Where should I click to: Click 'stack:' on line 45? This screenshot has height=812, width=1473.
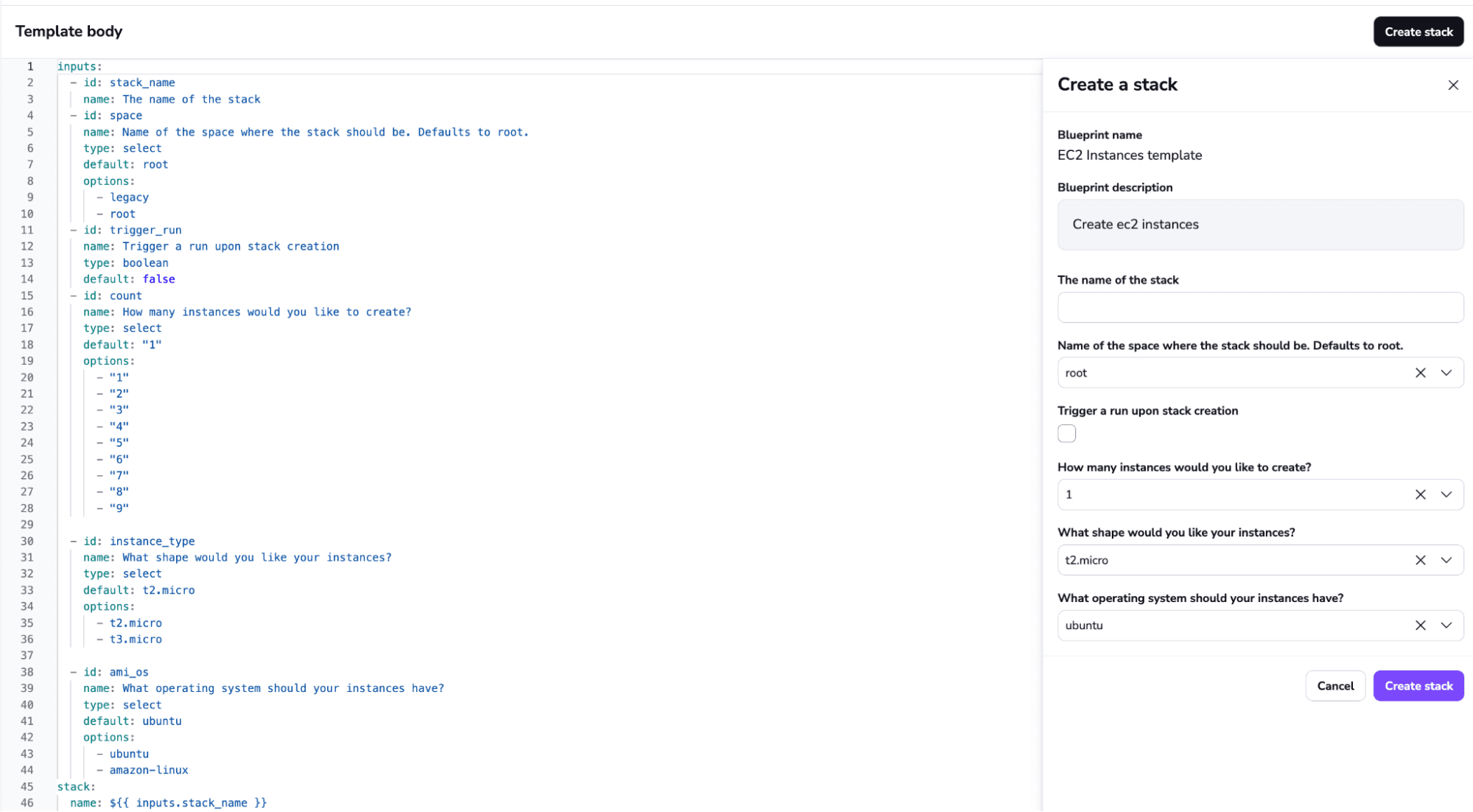(77, 787)
